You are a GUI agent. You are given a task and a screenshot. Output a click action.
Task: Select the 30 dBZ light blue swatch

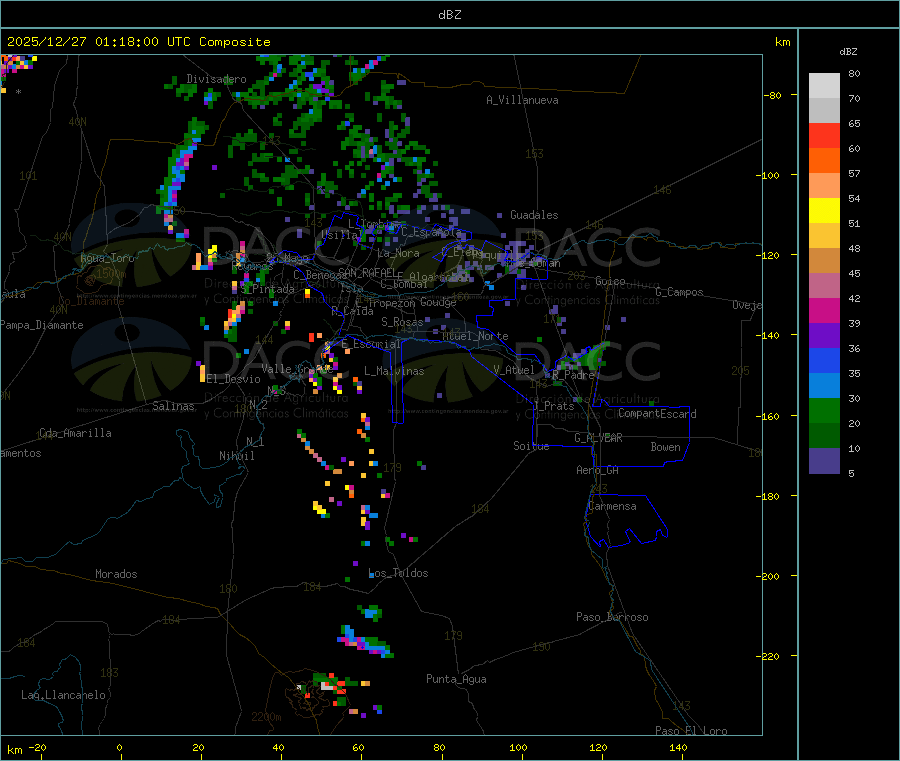click(824, 385)
